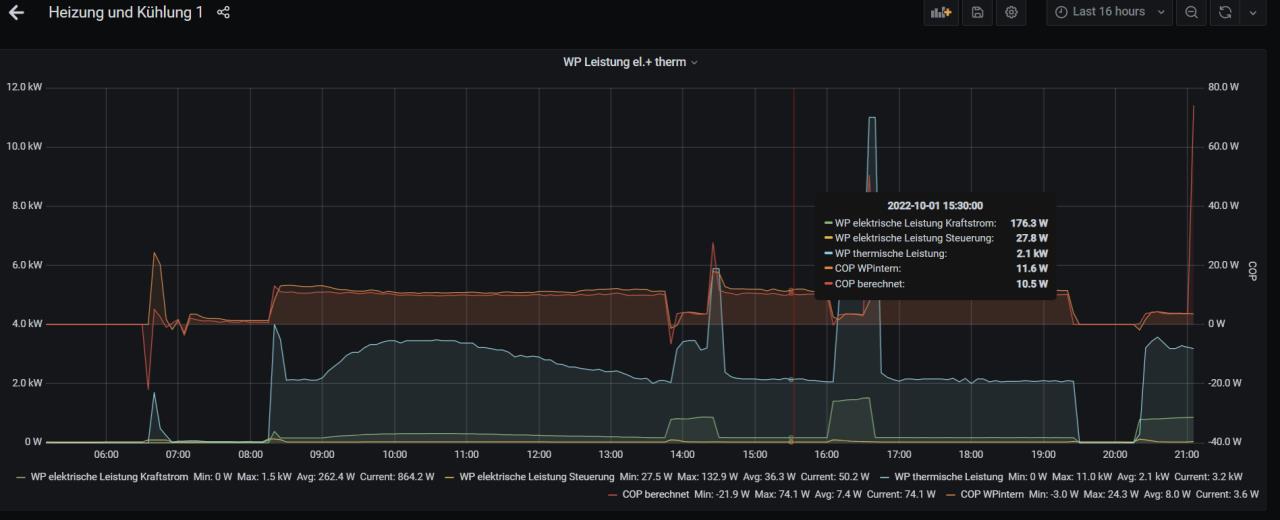Click the dashboard title Heizung und Kühlung 1

[x=126, y=12]
